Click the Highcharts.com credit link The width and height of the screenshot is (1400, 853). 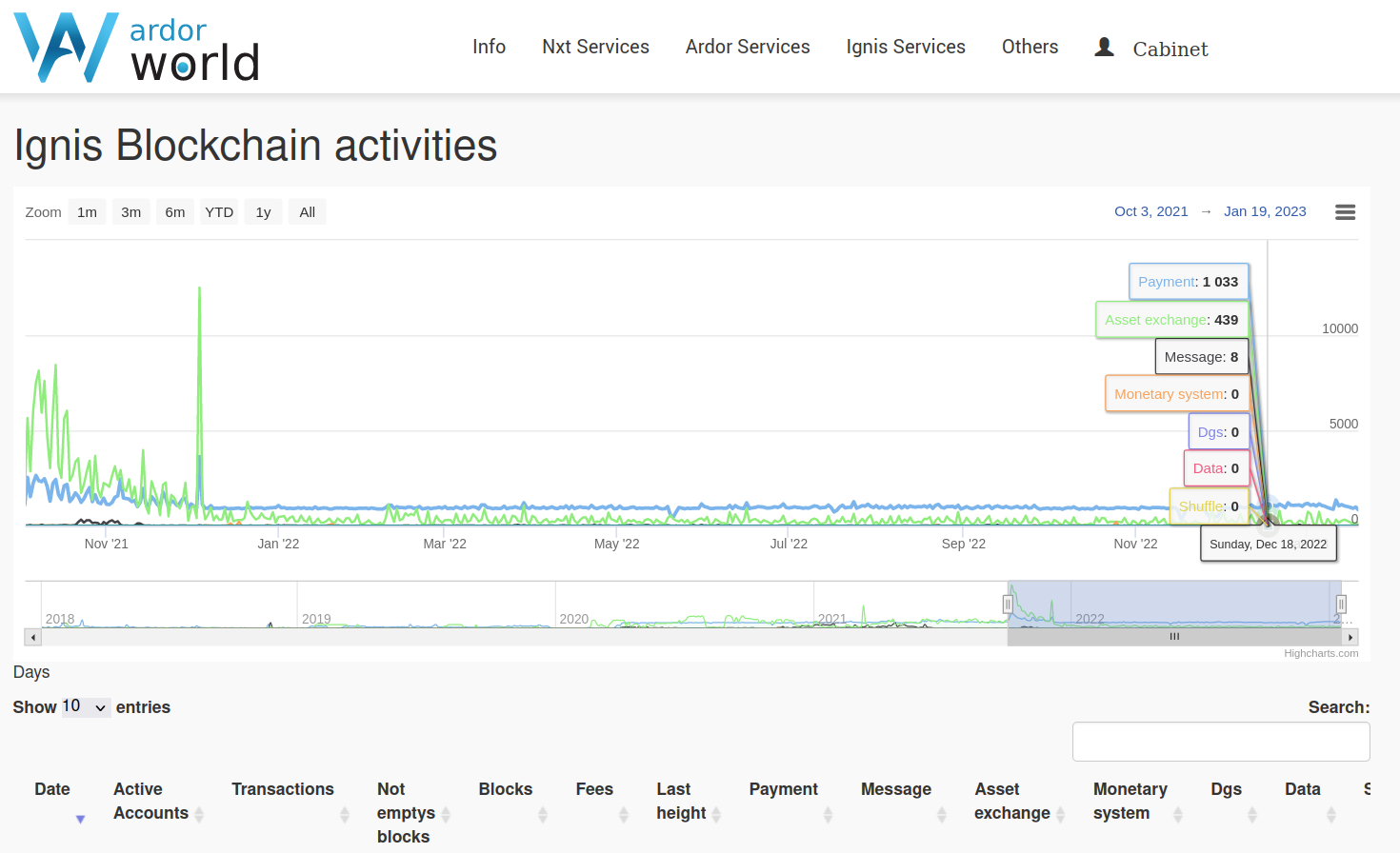[1321, 653]
